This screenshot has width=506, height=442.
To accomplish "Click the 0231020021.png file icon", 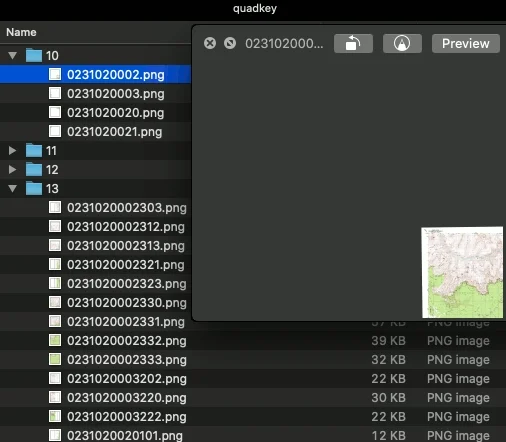I will coord(55,131).
